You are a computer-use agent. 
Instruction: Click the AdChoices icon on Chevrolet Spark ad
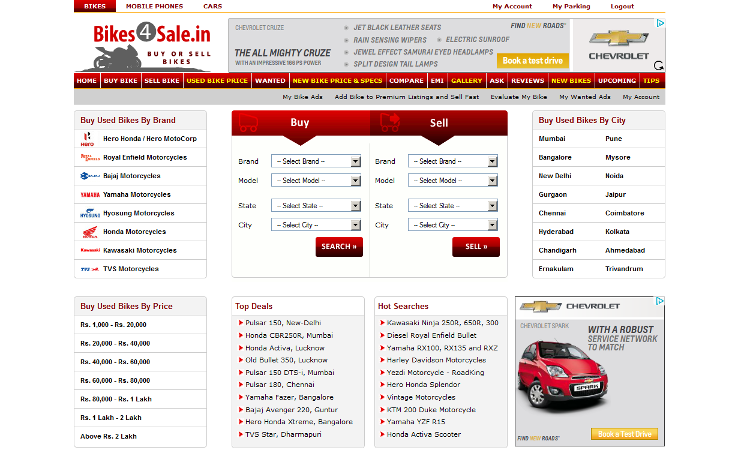tap(660, 301)
